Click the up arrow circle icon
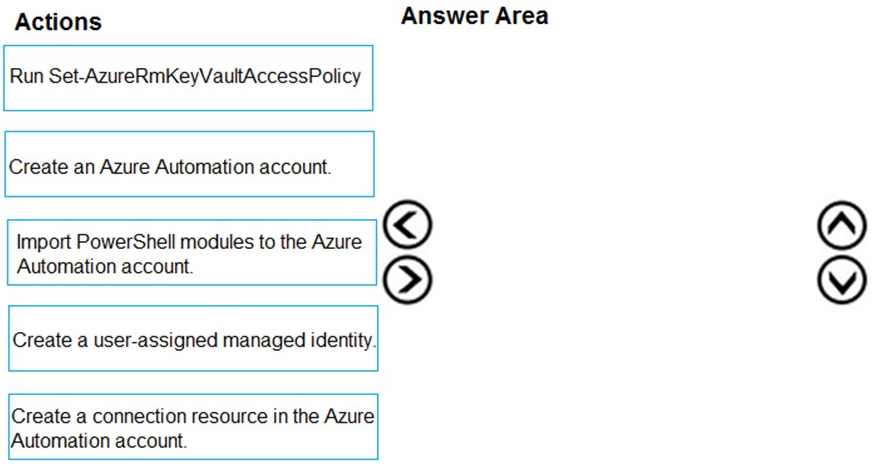This screenshot has height=468, width=874. pos(842,226)
